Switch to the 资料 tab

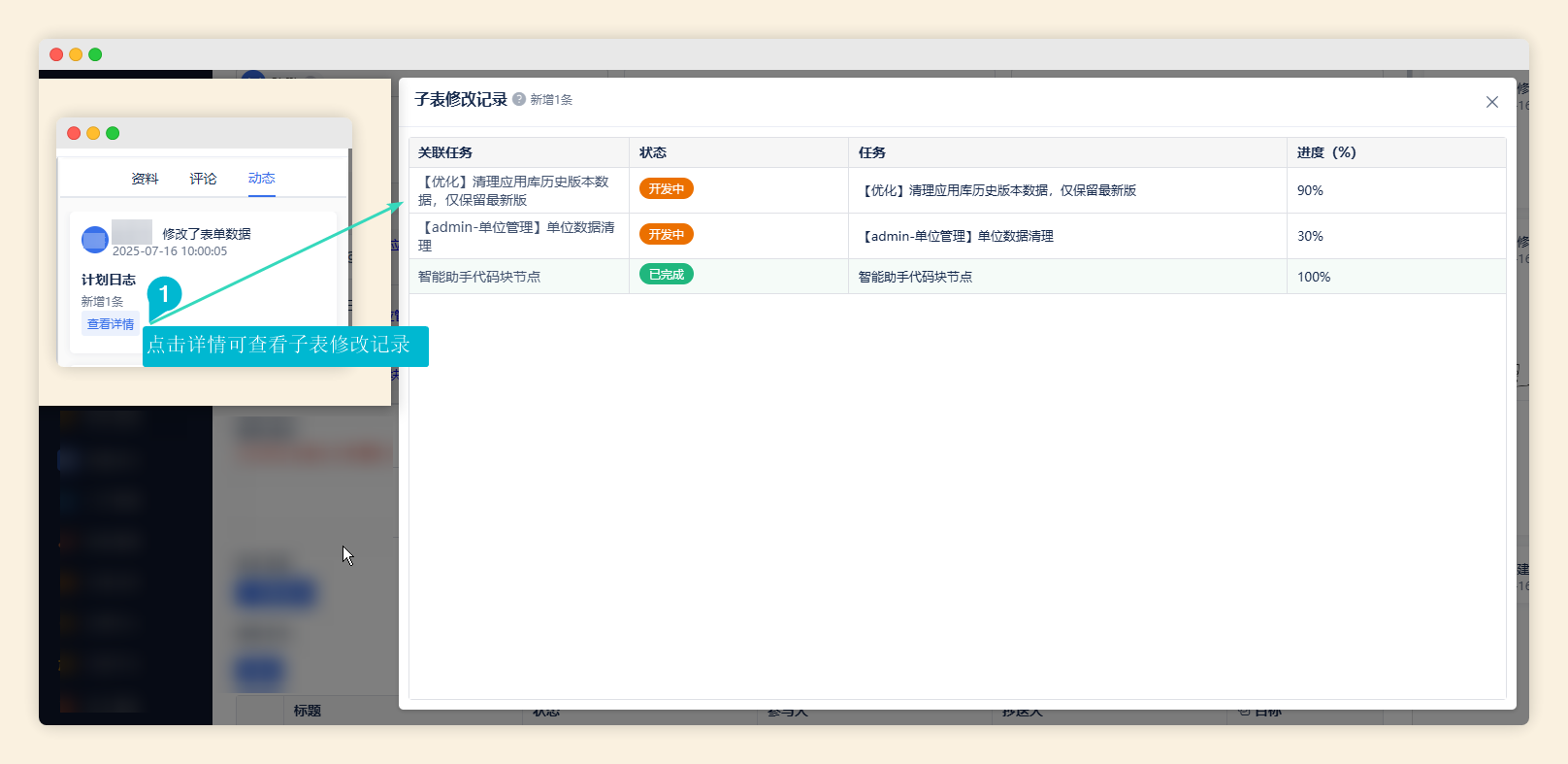point(145,179)
